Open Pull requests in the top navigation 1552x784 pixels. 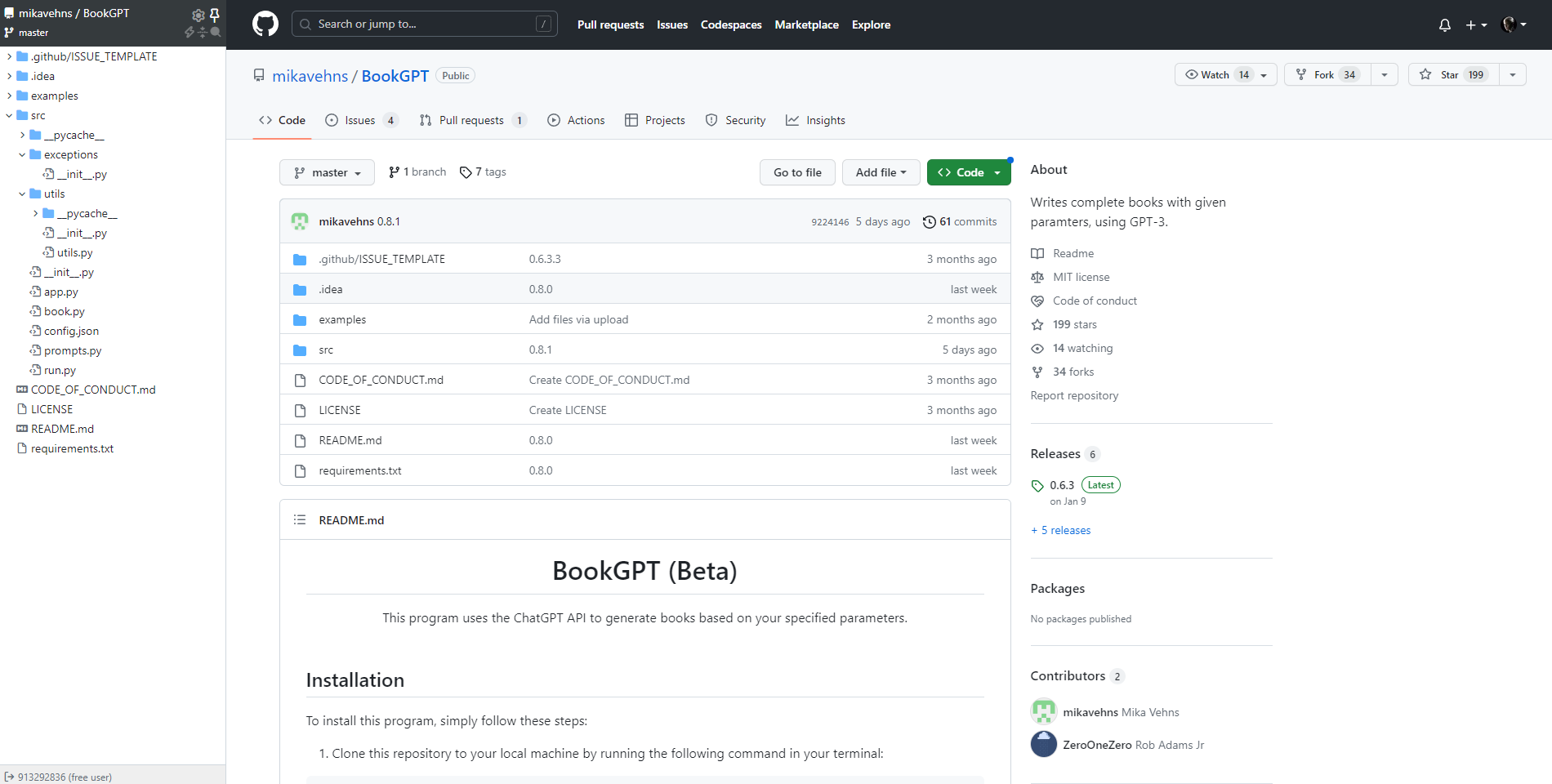[x=610, y=24]
